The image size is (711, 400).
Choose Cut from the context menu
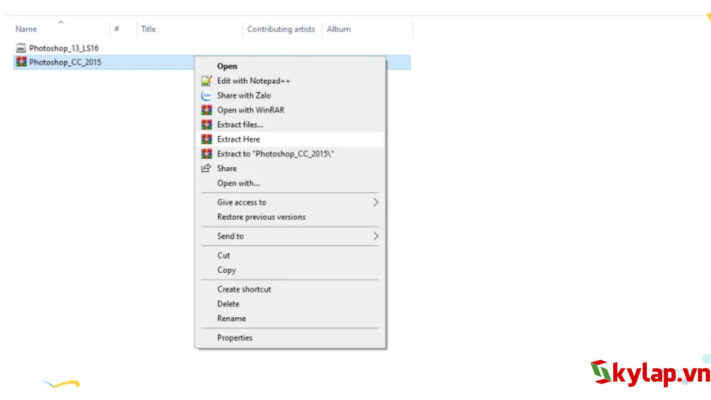coord(224,255)
